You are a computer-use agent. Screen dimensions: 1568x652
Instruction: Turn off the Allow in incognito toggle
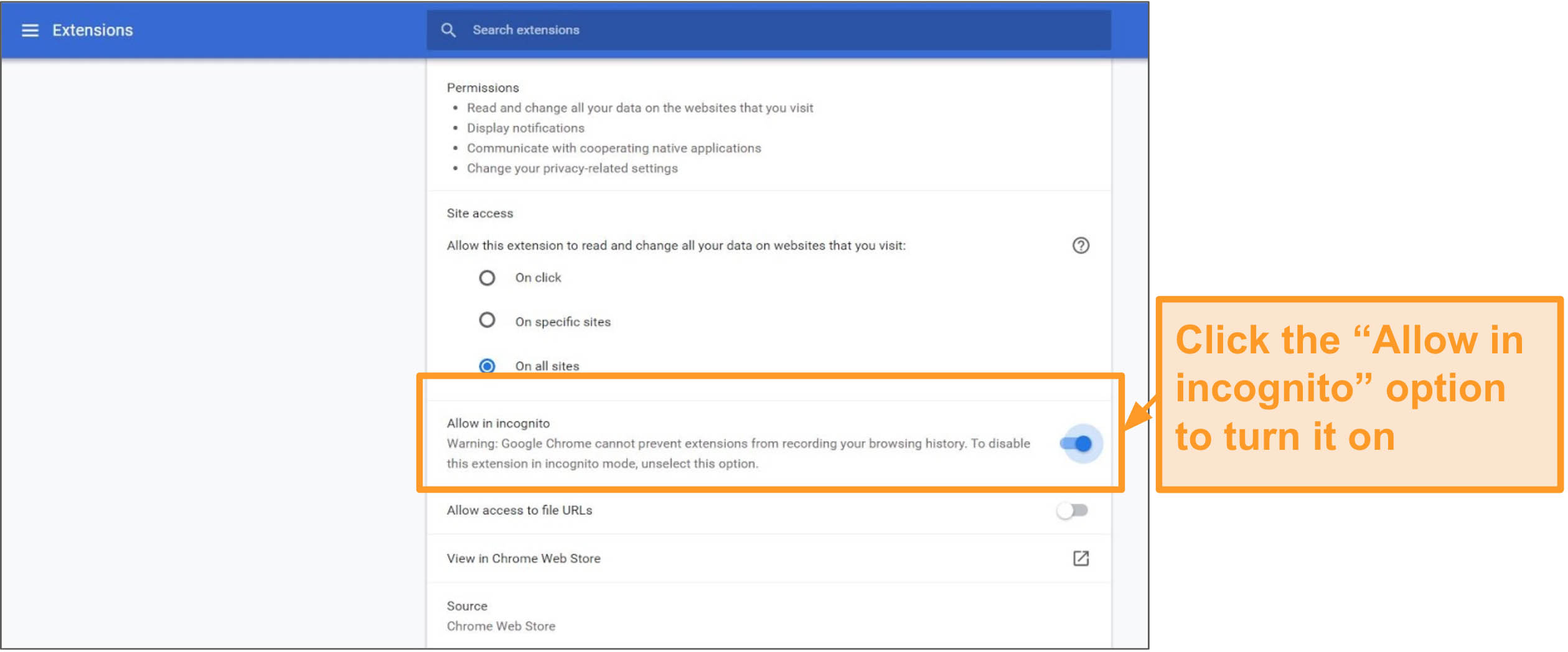tap(1077, 444)
